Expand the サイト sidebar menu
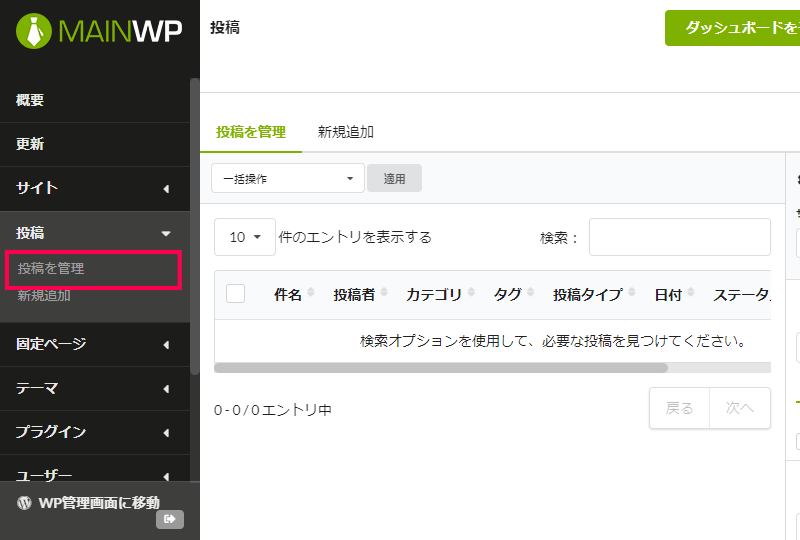This screenshot has width=800, height=540. tap(95, 188)
